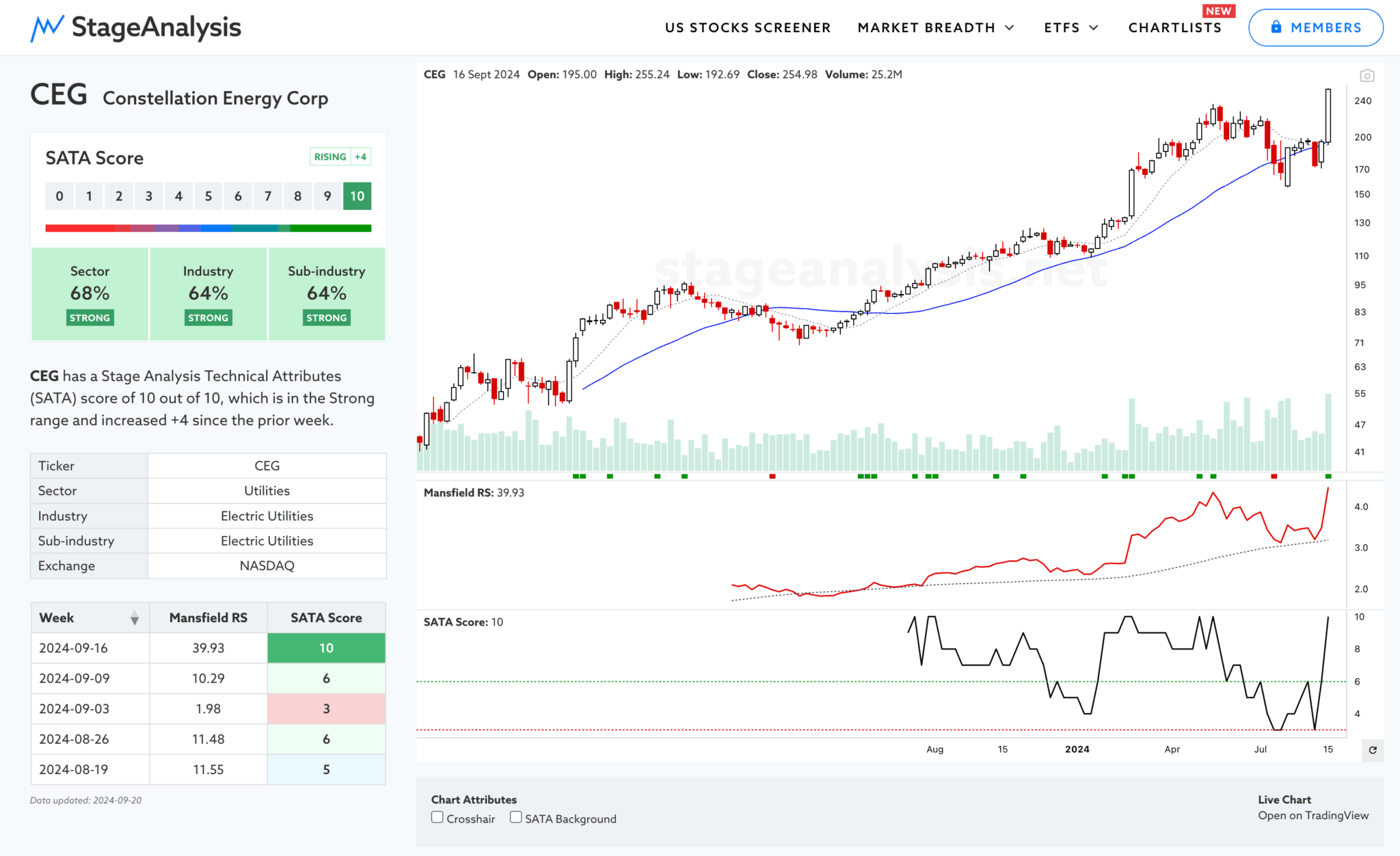Expand the ETFs dropdown menu

point(1071,27)
